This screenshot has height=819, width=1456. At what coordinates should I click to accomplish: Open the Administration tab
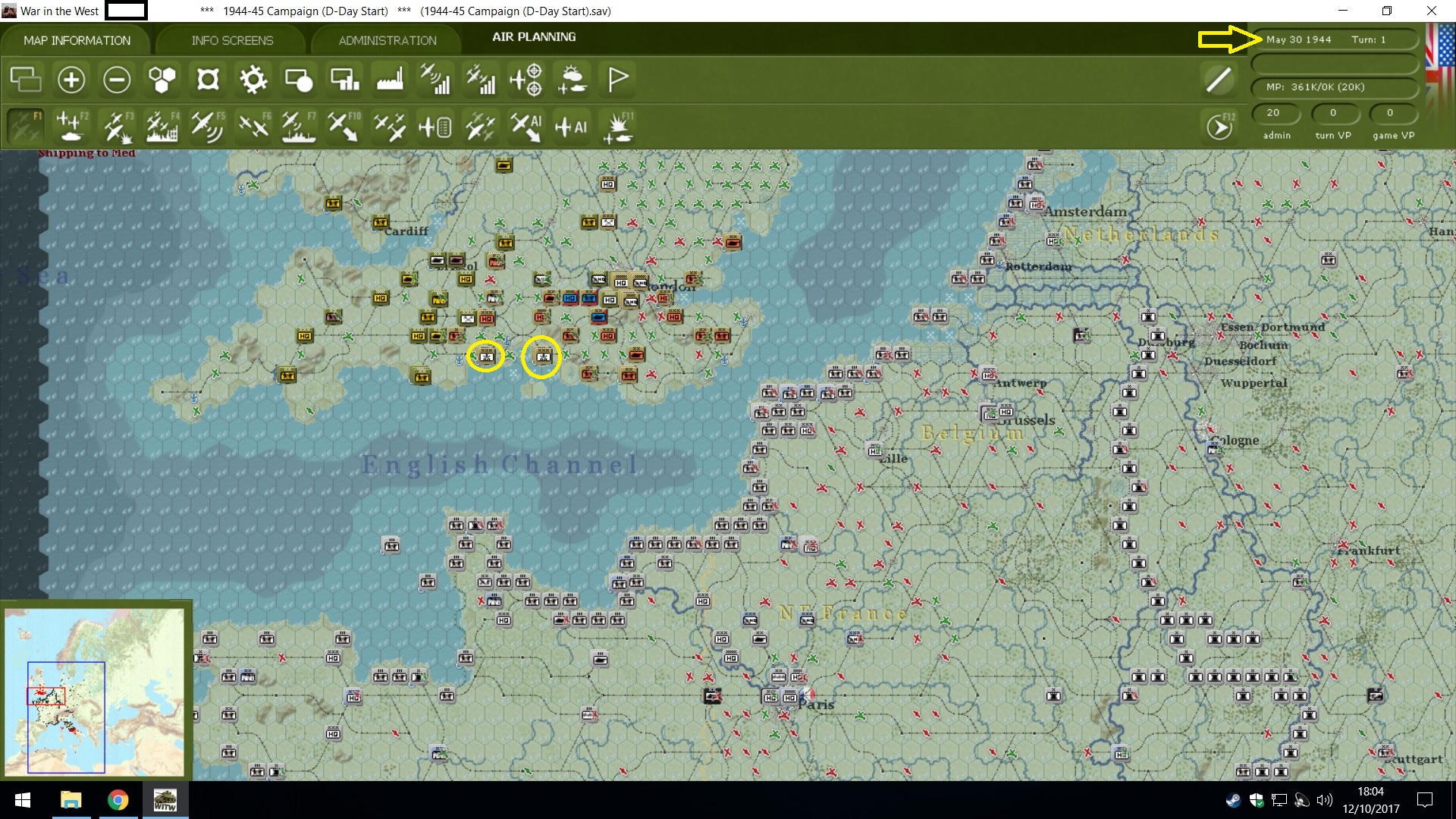point(388,40)
